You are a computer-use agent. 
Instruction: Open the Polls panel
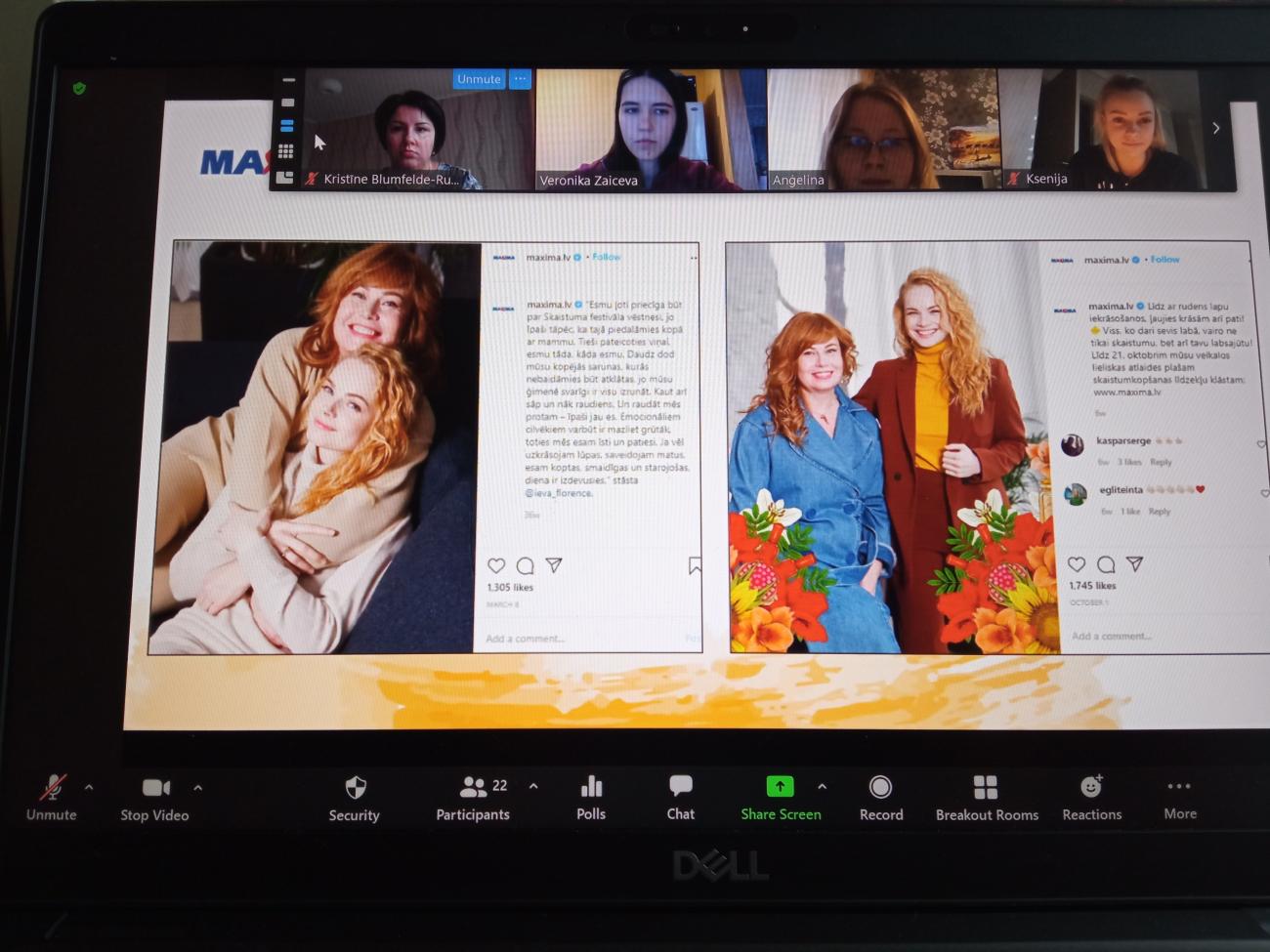pos(591,798)
